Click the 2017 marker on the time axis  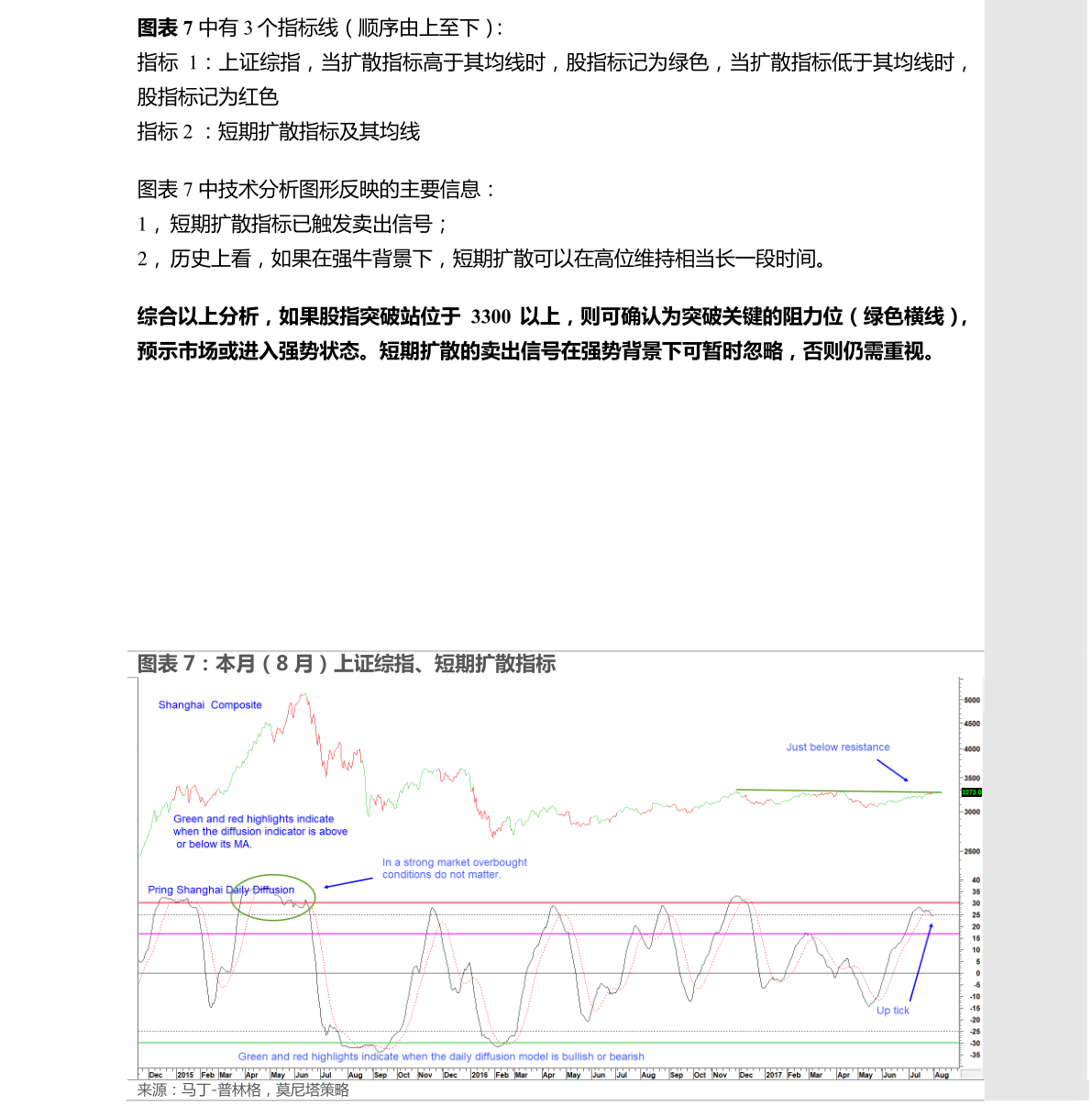[774, 1075]
